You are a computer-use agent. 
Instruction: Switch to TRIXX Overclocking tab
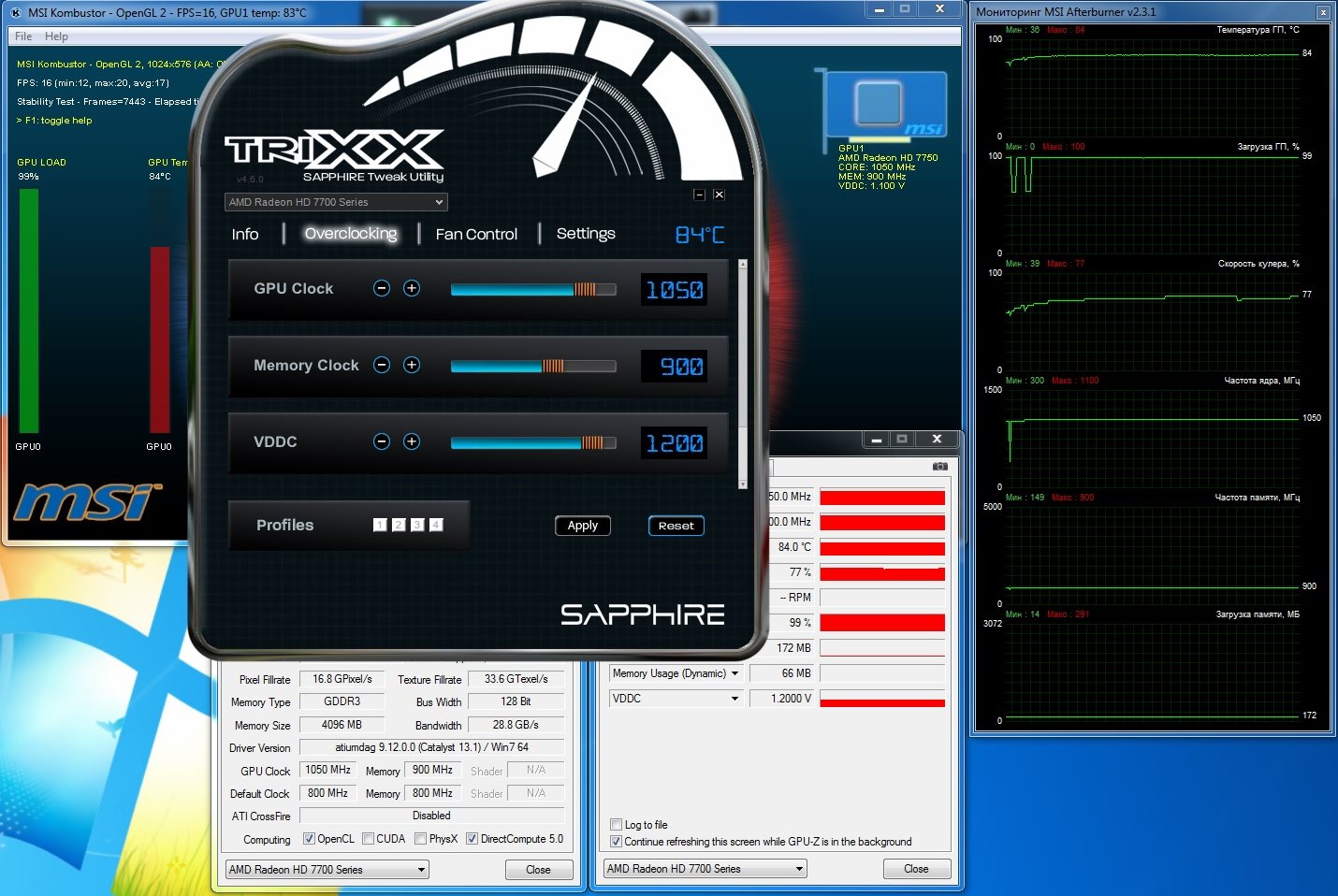351,234
